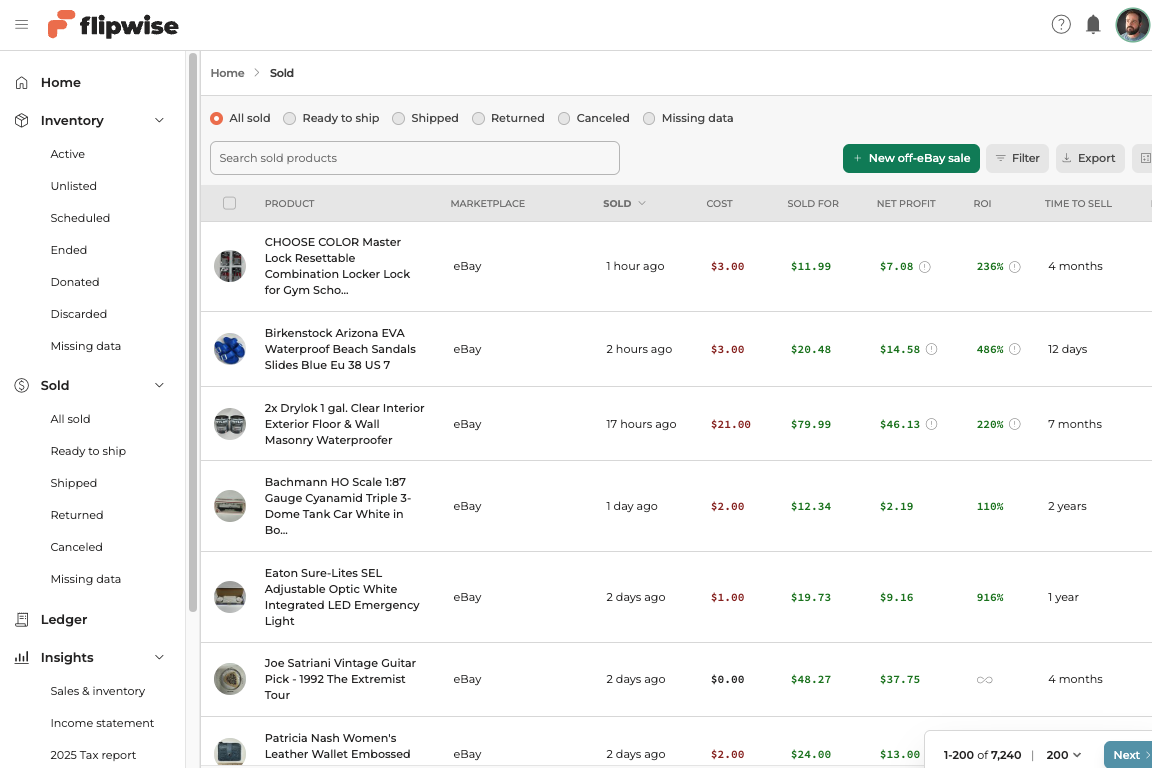Open the 200 per-page dropdown
The height and width of the screenshot is (768, 1152).
pyautogui.click(x=1064, y=755)
